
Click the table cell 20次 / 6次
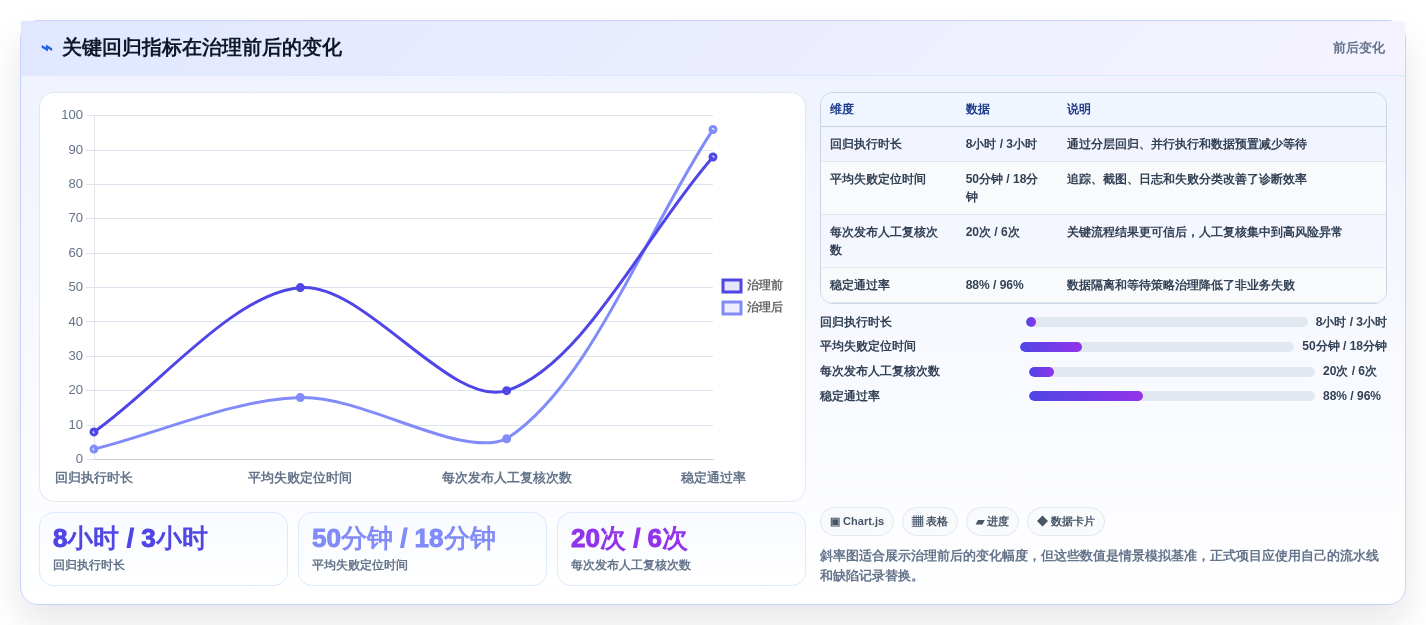[993, 232]
